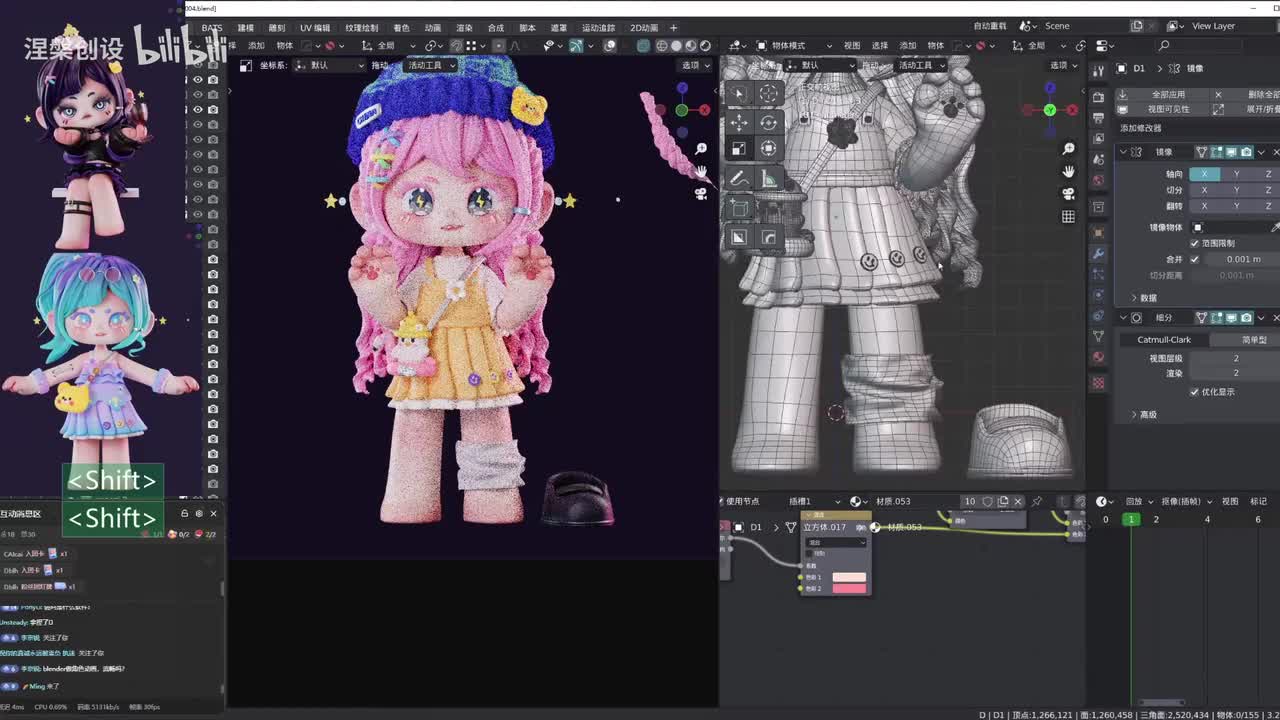Switch to the UV 编辑 workspace tab
This screenshot has height=720, width=1280.
(314, 28)
